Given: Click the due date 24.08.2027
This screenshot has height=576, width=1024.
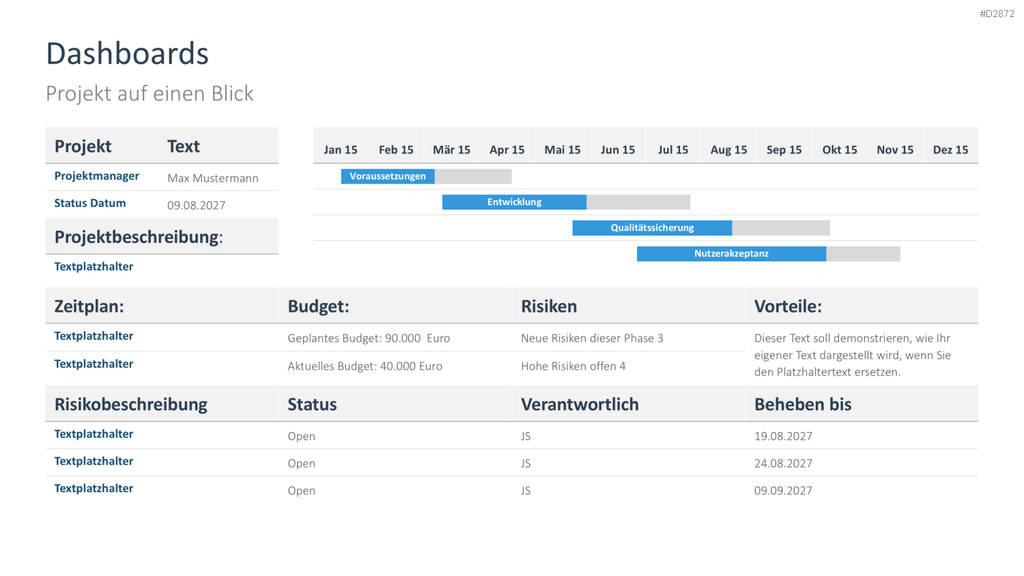Looking at the screenshot, I should tap(783, 464).
